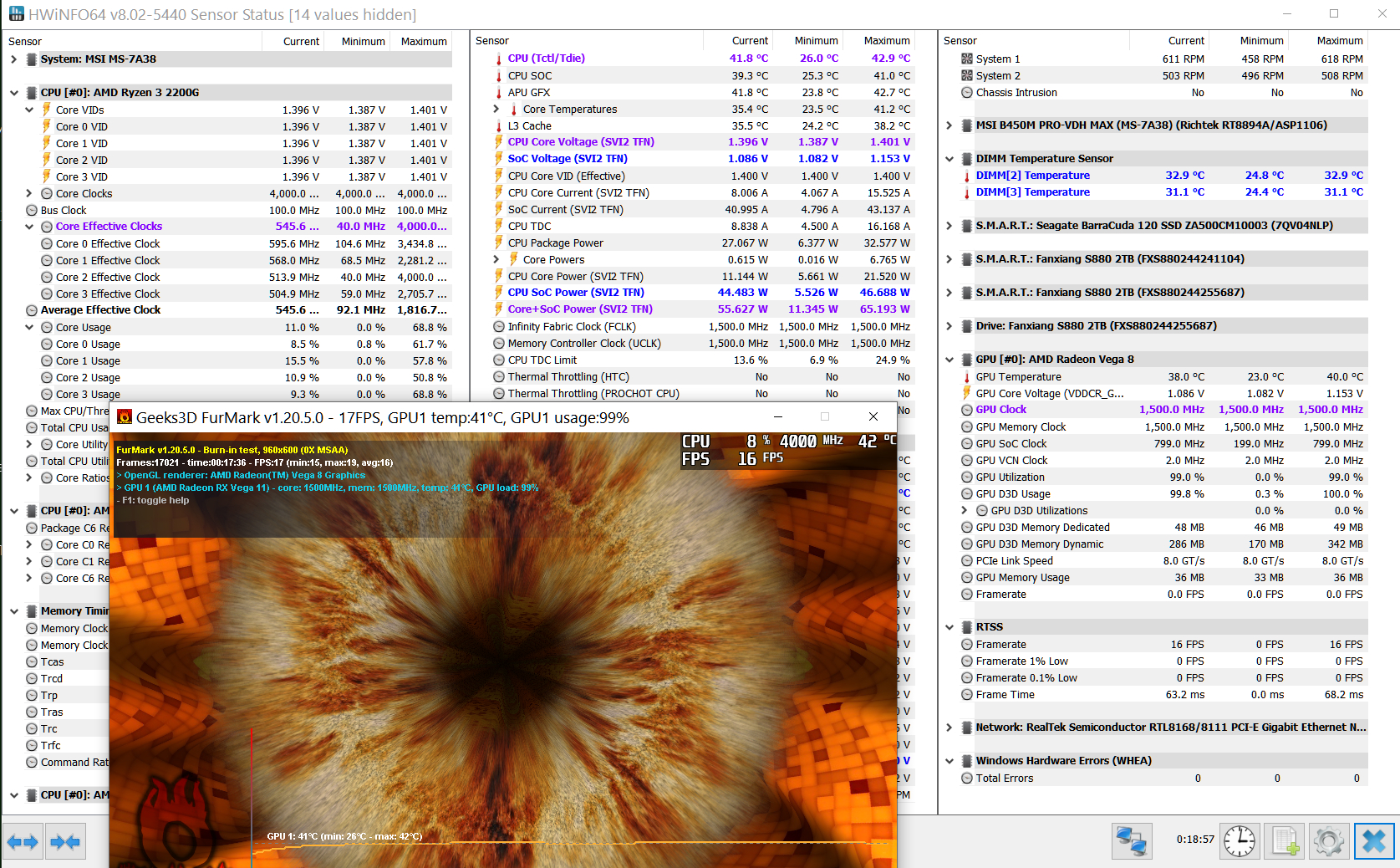Click the 0:18:57 elapsed time readout
Viewport: 1400px width, 868px height.
1195,839
